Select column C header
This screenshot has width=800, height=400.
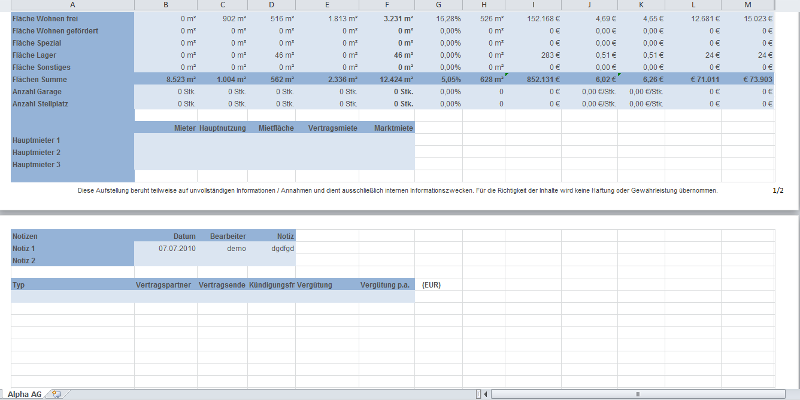click(222, 5)
